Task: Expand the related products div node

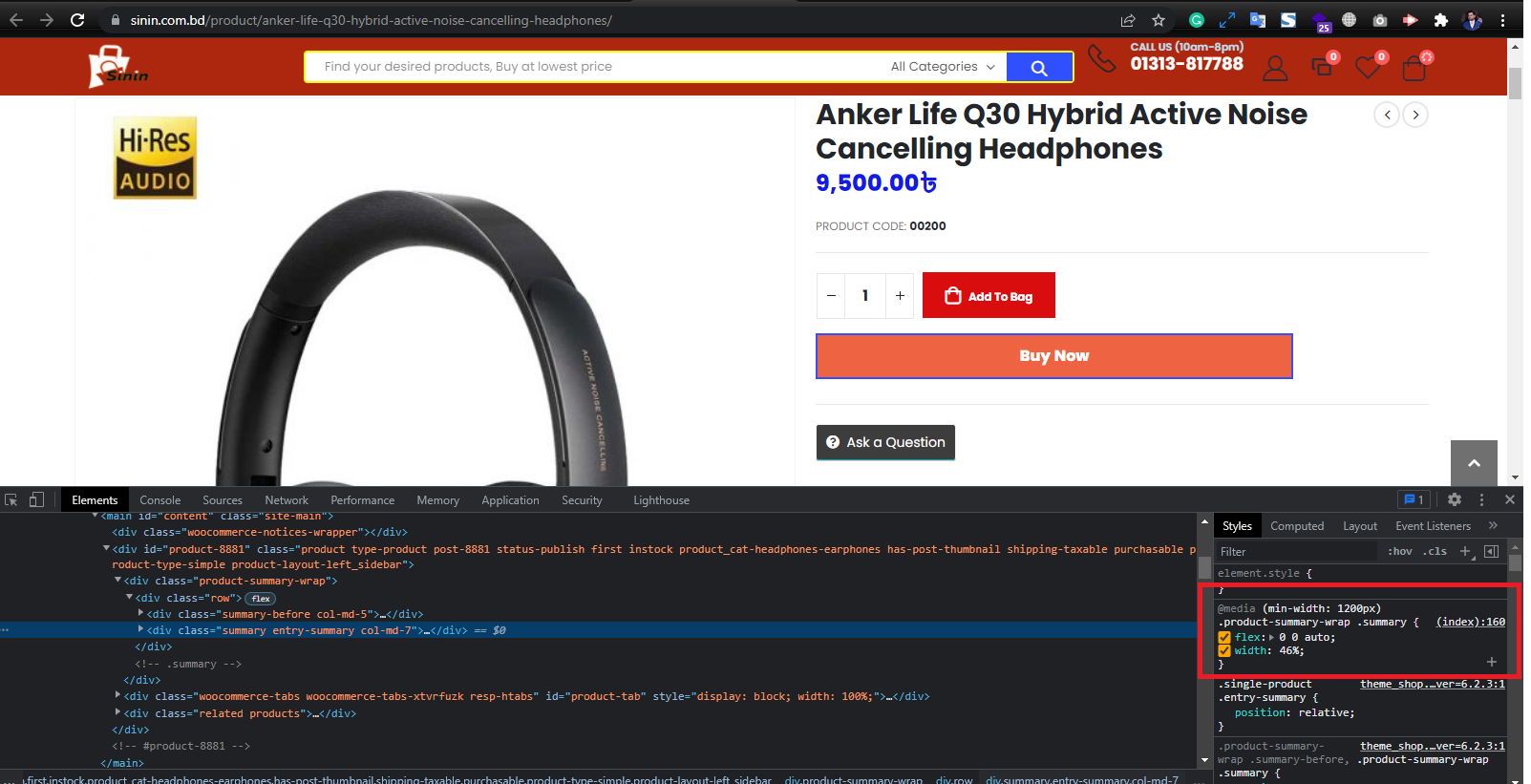Action: (x=118, y=712)
